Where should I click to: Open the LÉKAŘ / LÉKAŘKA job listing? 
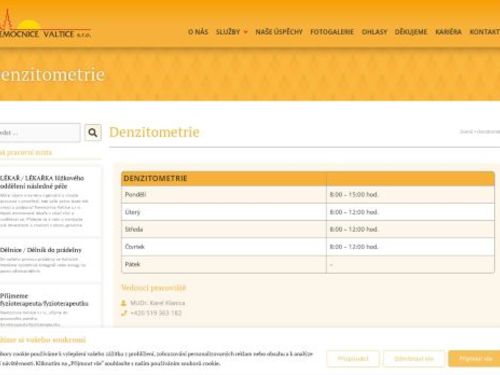click(x=42, y=182)
